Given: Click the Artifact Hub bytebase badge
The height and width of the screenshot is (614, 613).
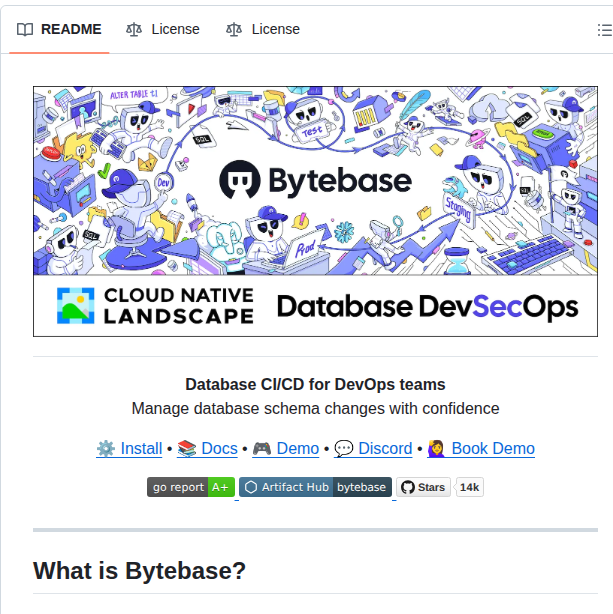Looking at the screenshot, I should click(x=315, y=487).
